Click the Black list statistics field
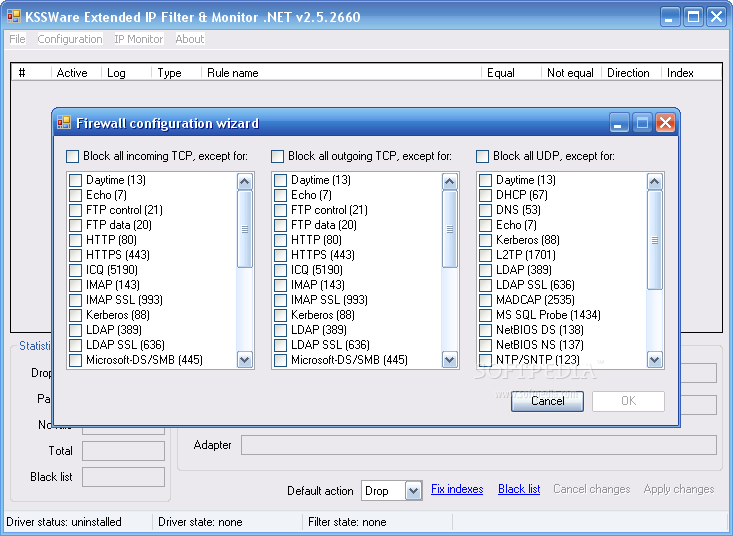This screenshot has width=733, height=536. click(x=123, y=477)
